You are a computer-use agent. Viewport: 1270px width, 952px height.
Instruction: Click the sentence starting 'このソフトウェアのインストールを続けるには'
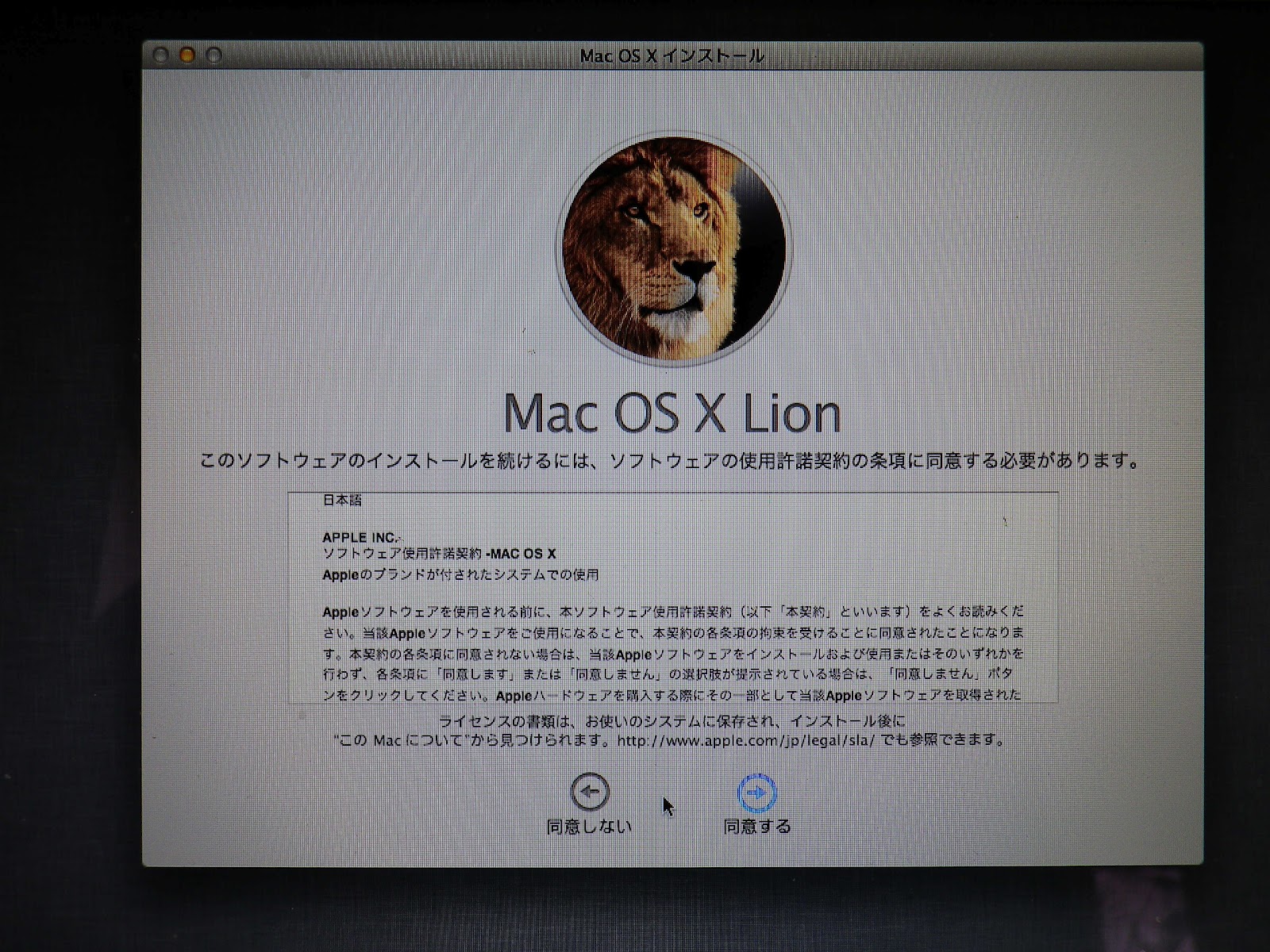(671, 461)
